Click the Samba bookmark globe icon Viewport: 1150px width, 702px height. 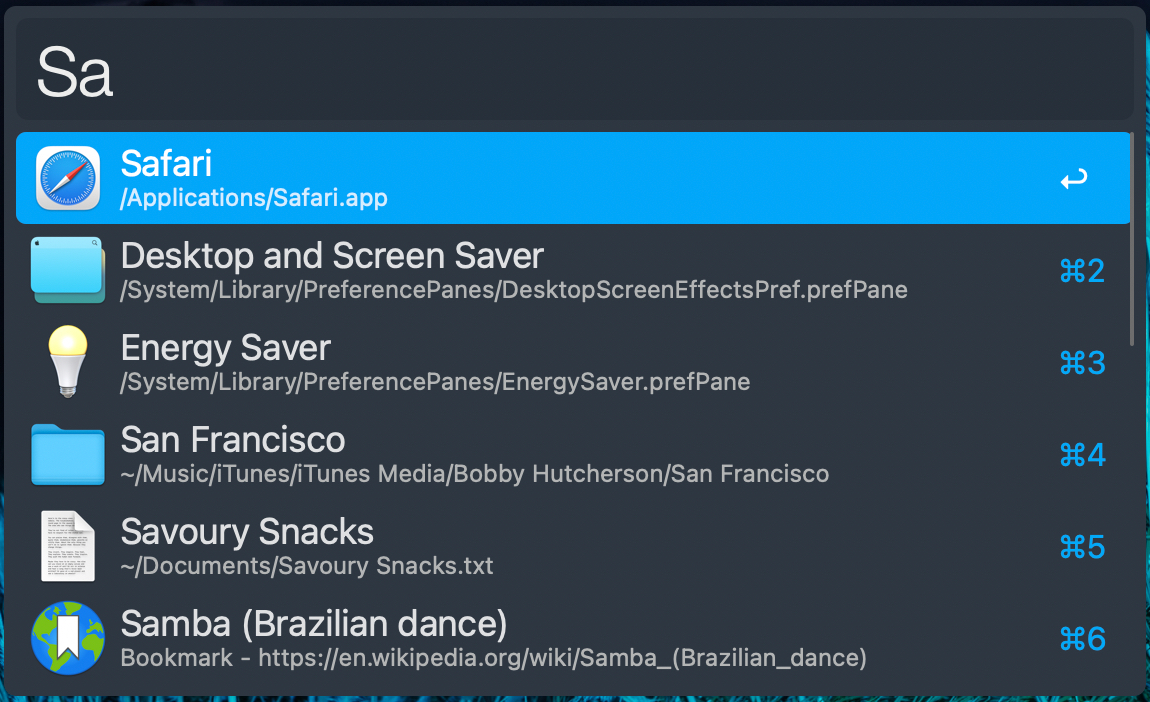pyautogui.click(x=68, y=638)
